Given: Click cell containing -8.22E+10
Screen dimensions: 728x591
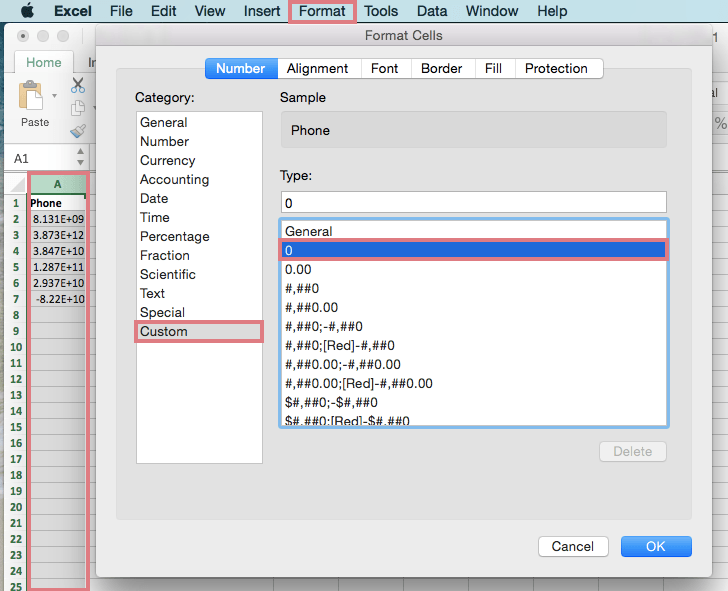Looking at the screenshot, I should (x=58, y=299).
